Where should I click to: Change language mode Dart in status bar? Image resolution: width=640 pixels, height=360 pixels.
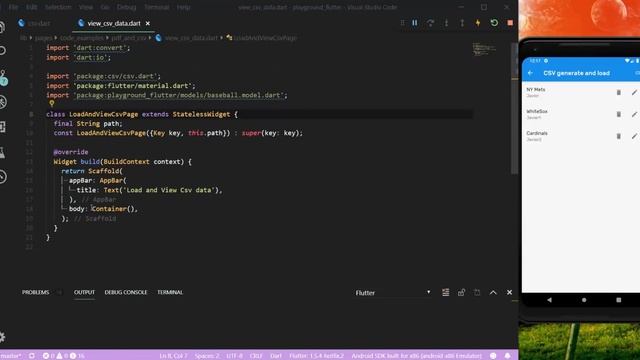(x=276, y=356)
